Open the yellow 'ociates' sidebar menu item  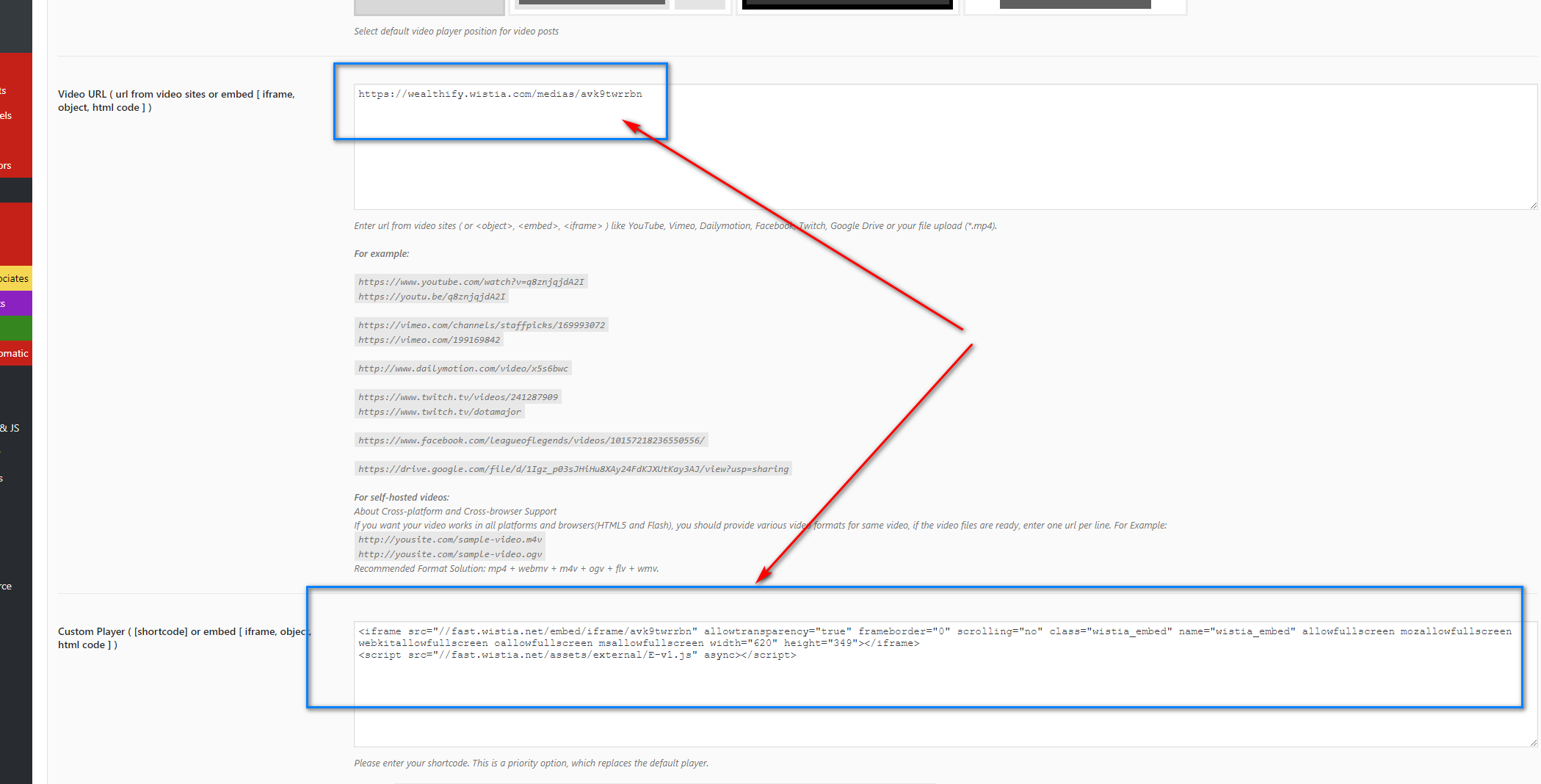click(15, 278)
